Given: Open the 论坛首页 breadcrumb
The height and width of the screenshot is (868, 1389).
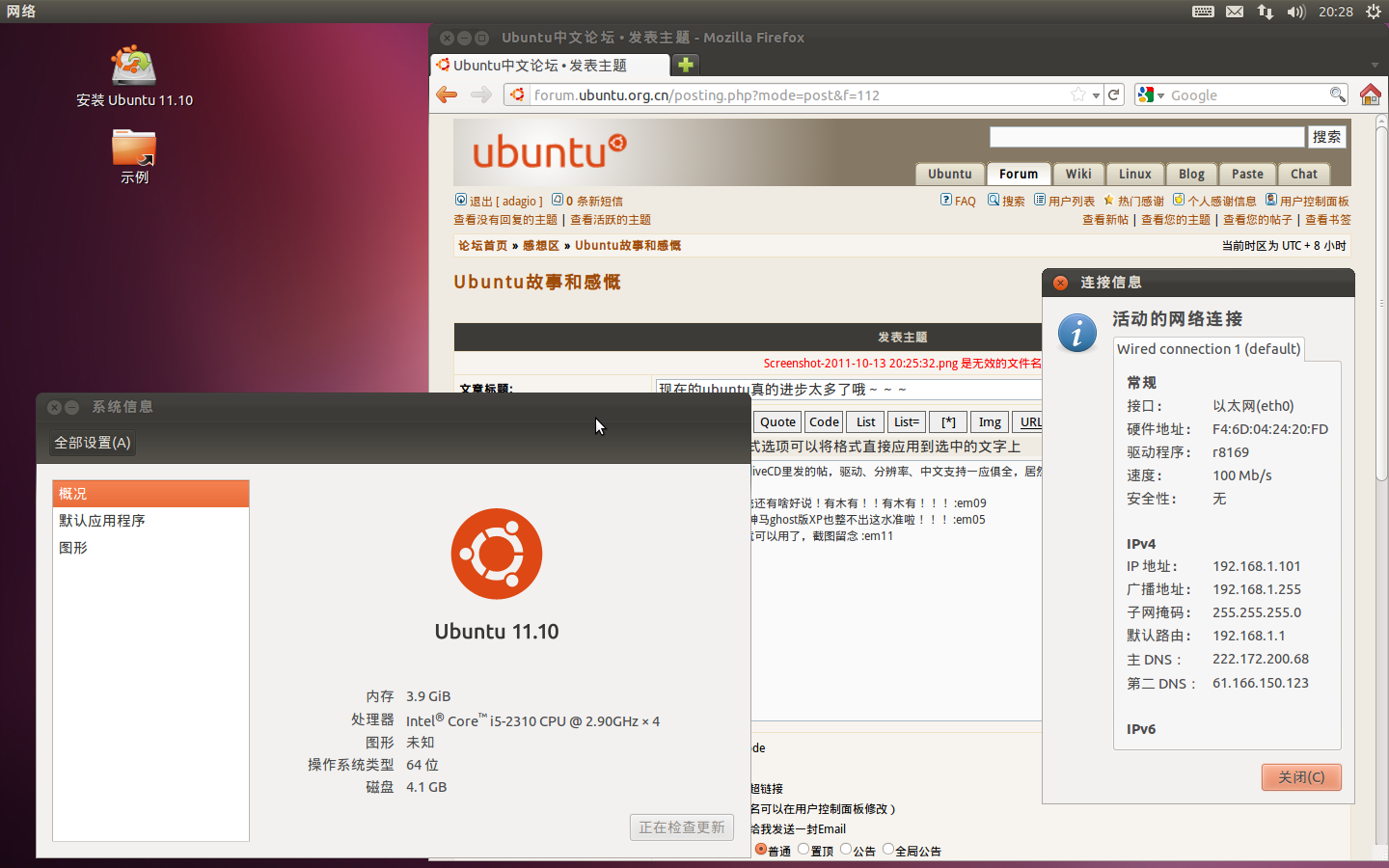Looking at the screenshot, I should coord(482,246).
